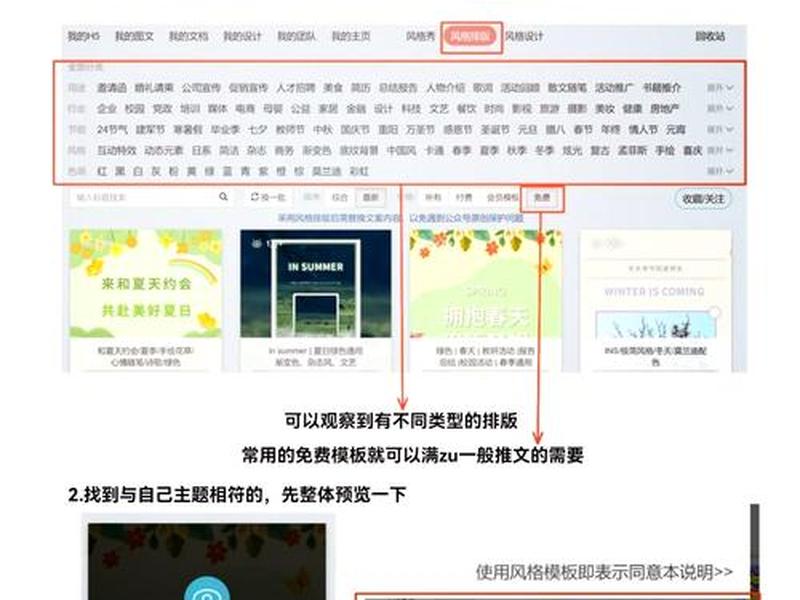
Task: Go to the 我的设计 tab
Action: click(x=242, y=36)
